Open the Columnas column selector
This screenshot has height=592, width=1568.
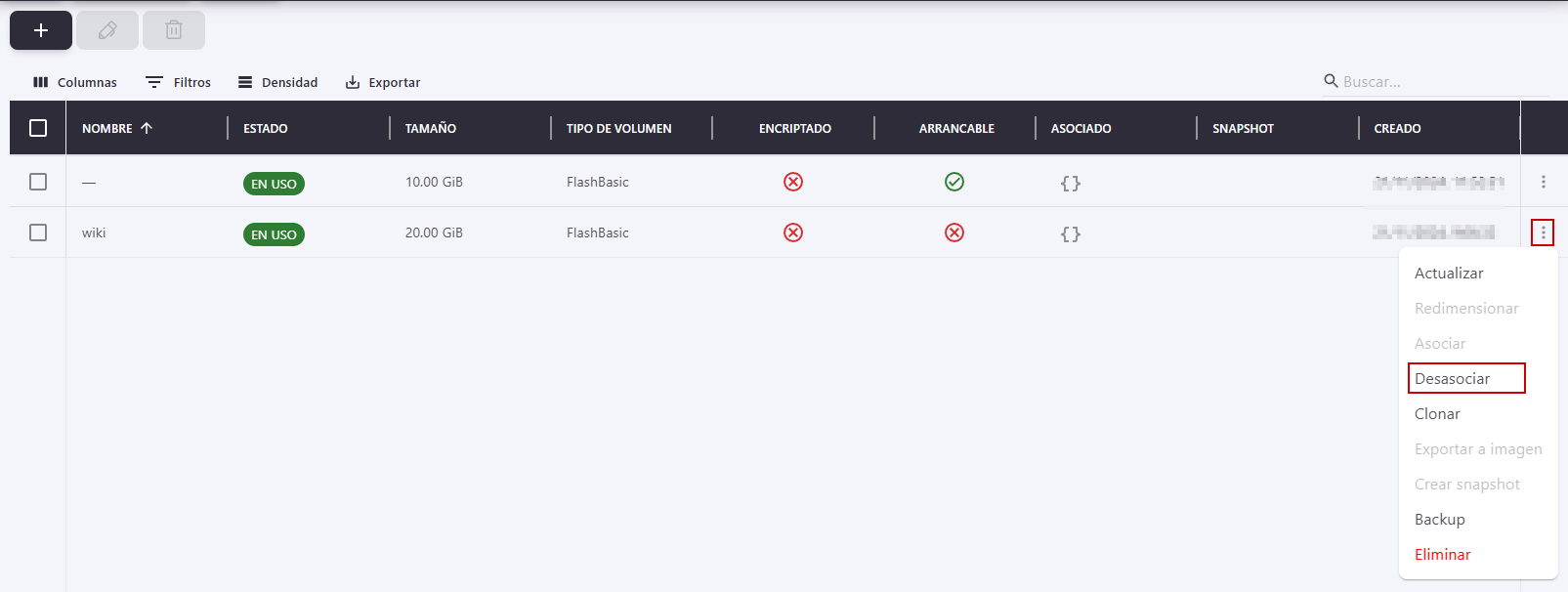pos(75,82)
